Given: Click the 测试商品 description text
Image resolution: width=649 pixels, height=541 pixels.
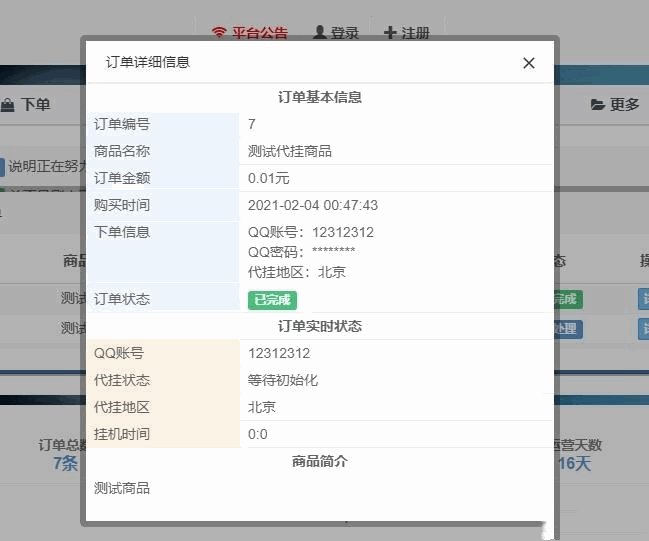Looking at the screenshot, I should coord(122,488).
